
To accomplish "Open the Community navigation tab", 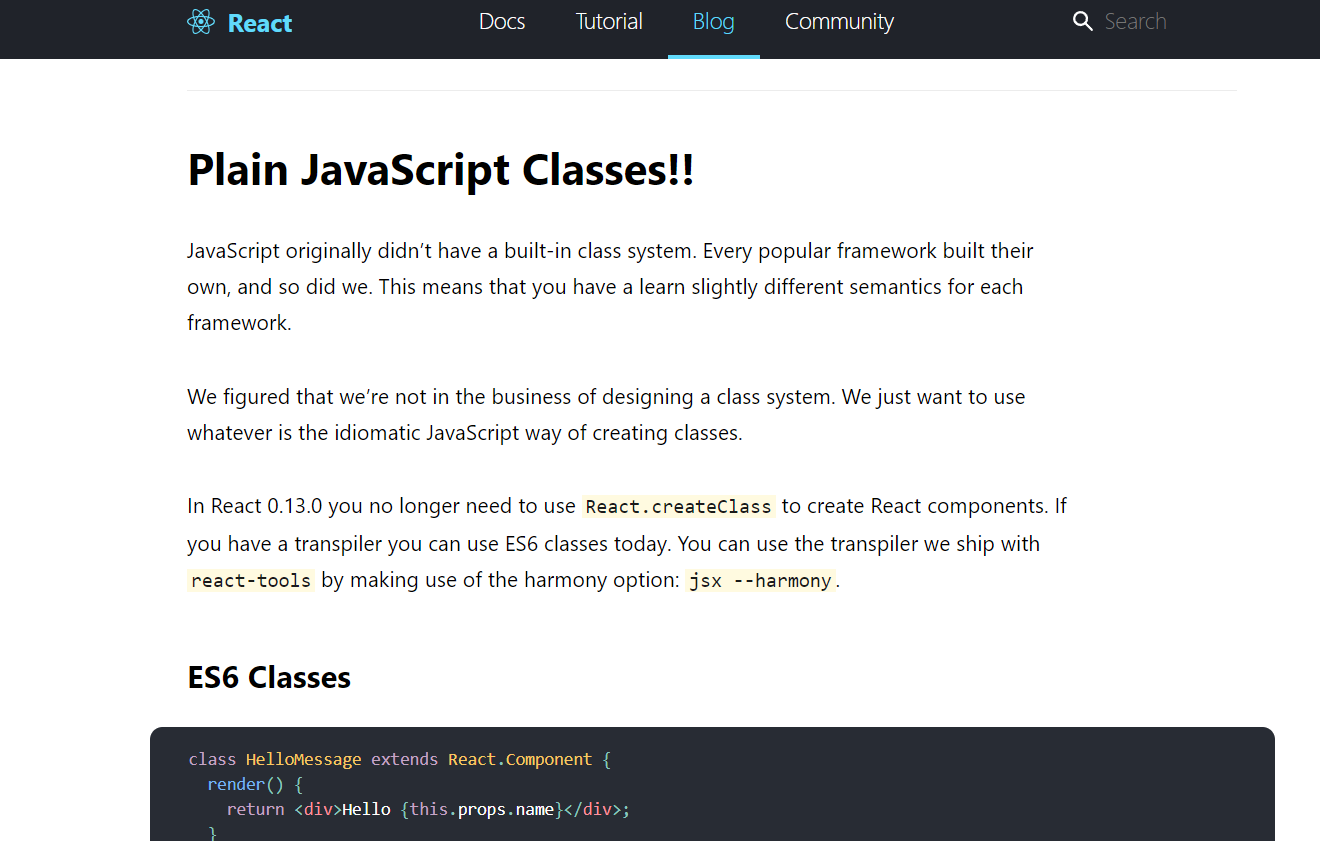I will [839, 21].
